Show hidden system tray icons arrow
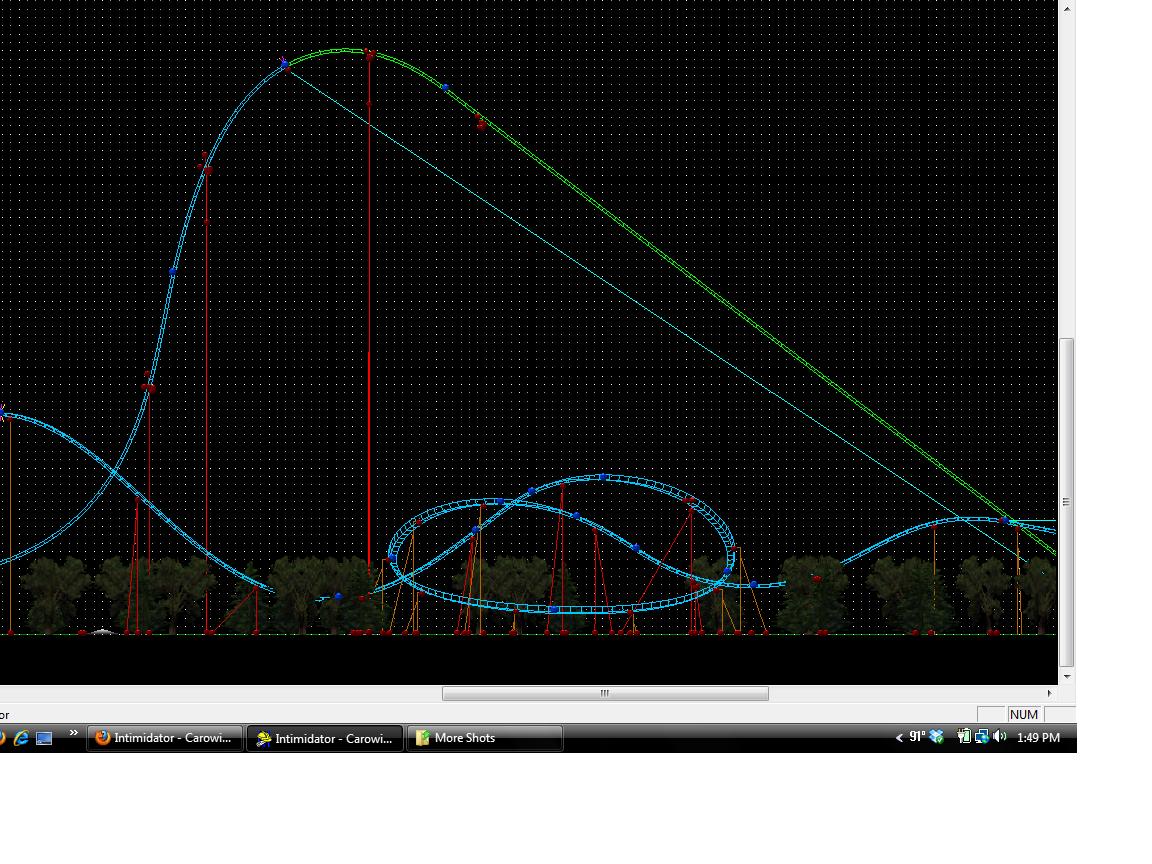Screen dimensions: 1152x864 point(899,738)
